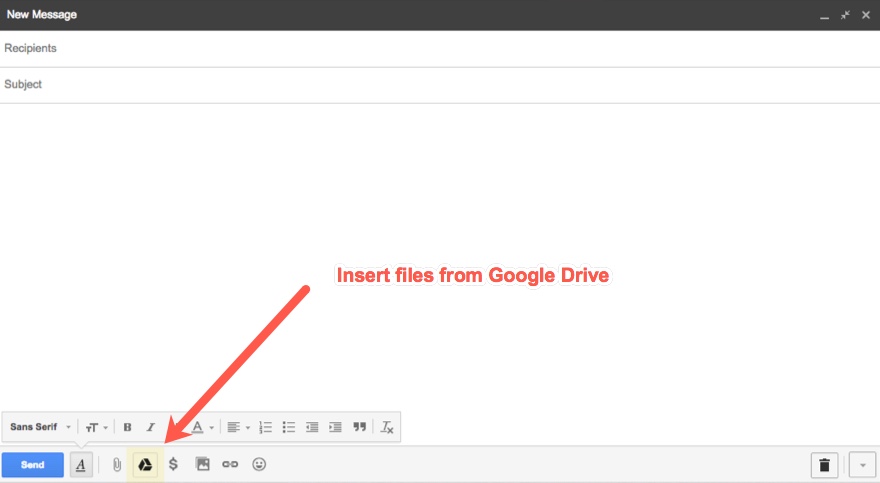Increase indent of the text
880x483 pixels.
coord(335,427)
